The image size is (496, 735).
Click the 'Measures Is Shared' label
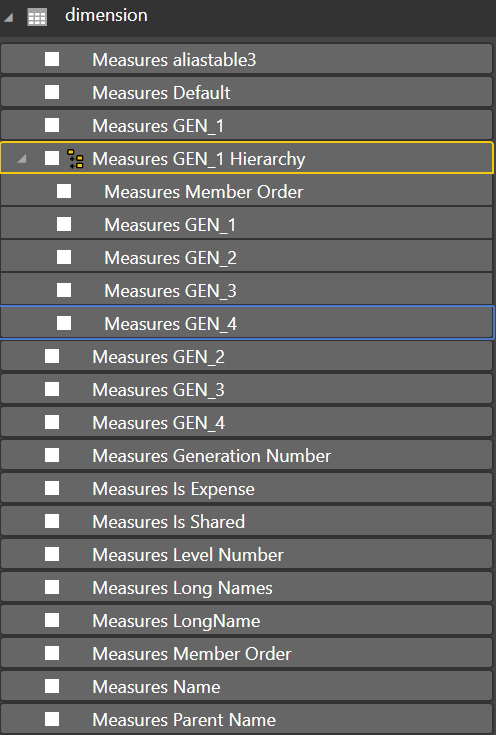pyautogui.click(x=169, y=522)
